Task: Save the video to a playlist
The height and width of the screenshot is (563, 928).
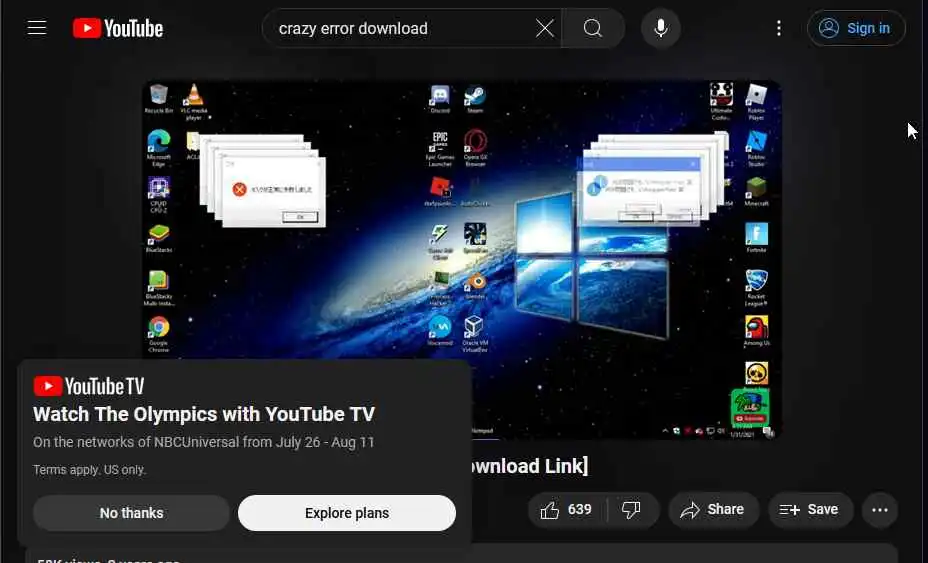Action: pyautogui.click(x=810, y=510)
